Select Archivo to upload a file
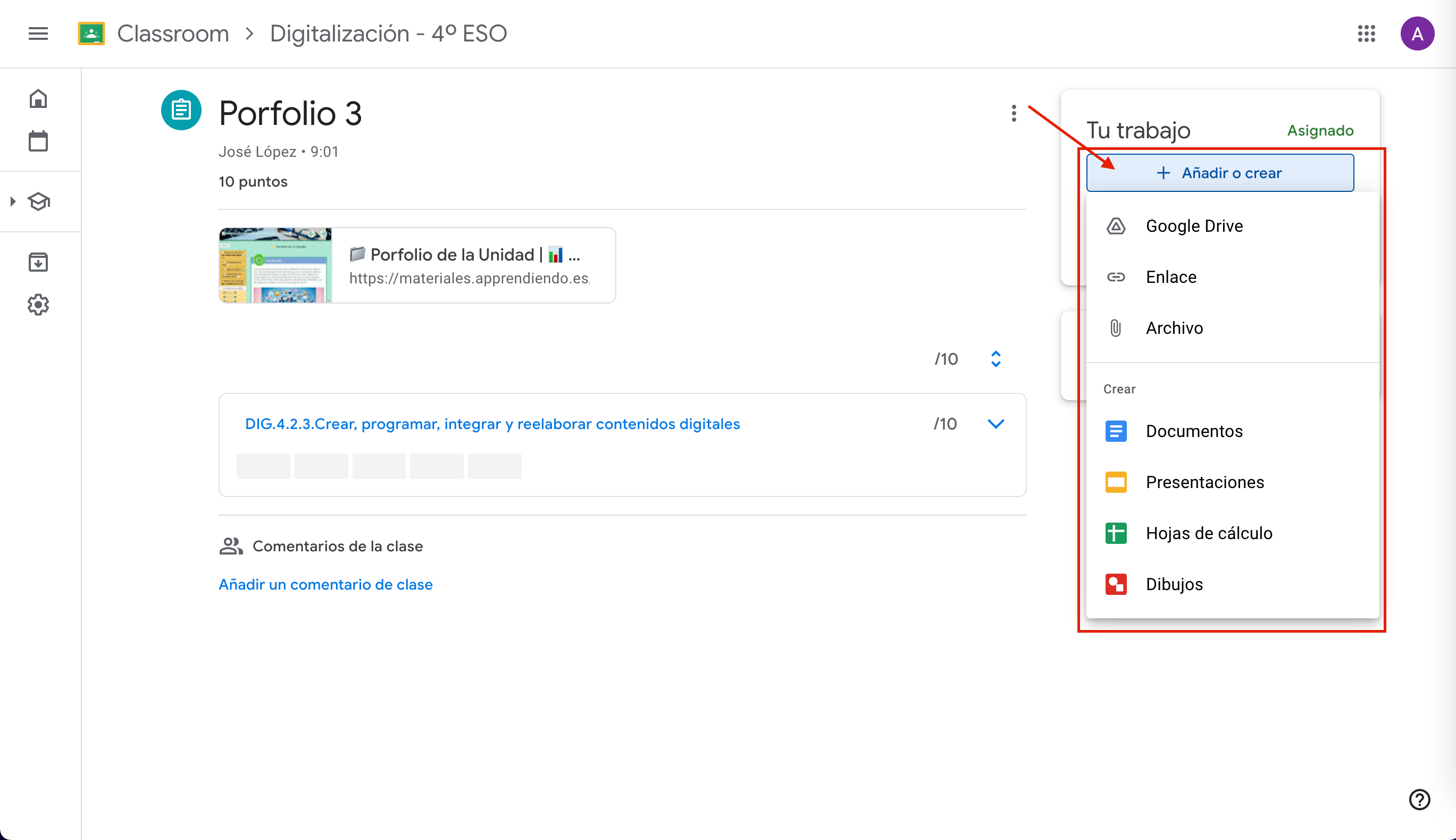The width and height of the screenshot is (1456, 840). click(x=1174, y=328)
